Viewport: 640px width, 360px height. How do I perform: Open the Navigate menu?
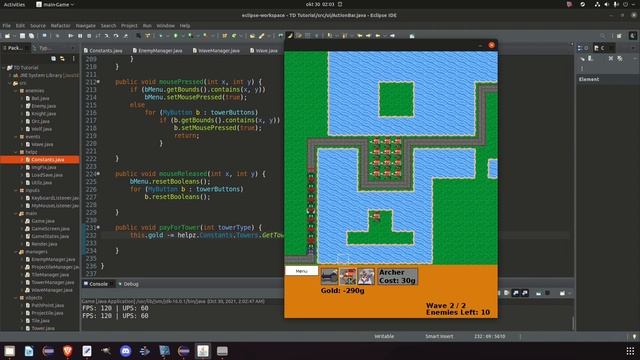(85, 26)
